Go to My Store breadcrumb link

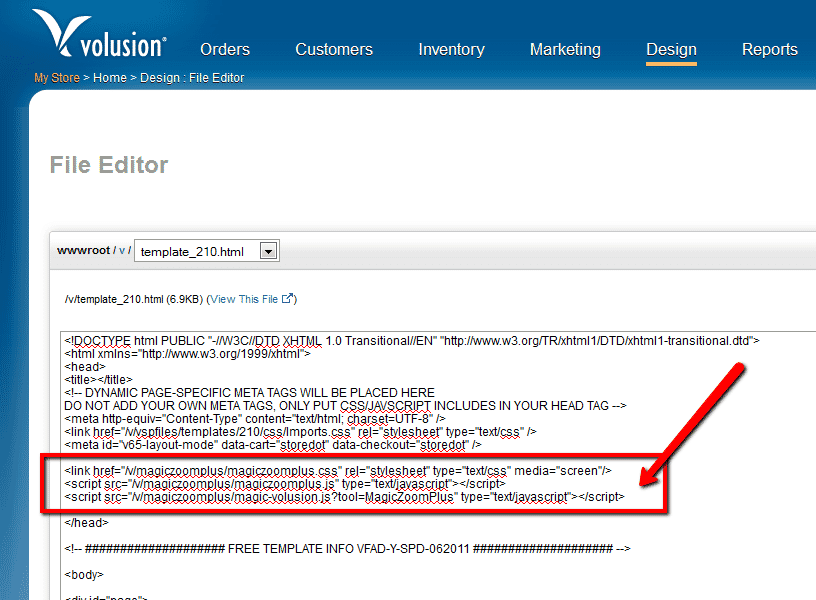point(57,78)
